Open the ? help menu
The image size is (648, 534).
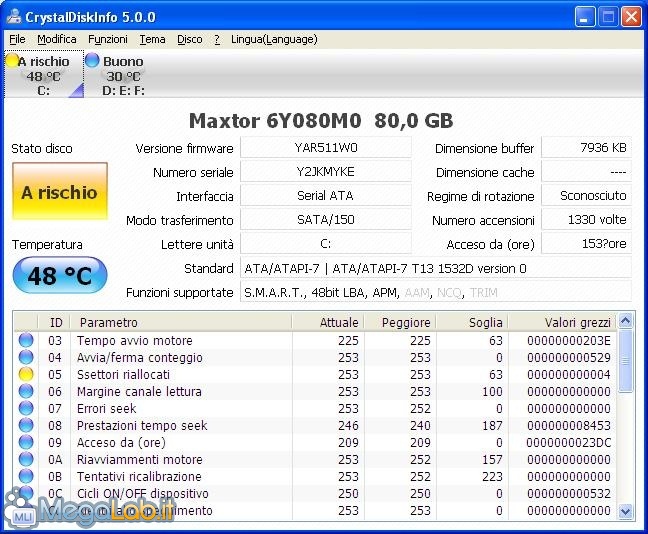click(x=217, y=39)
